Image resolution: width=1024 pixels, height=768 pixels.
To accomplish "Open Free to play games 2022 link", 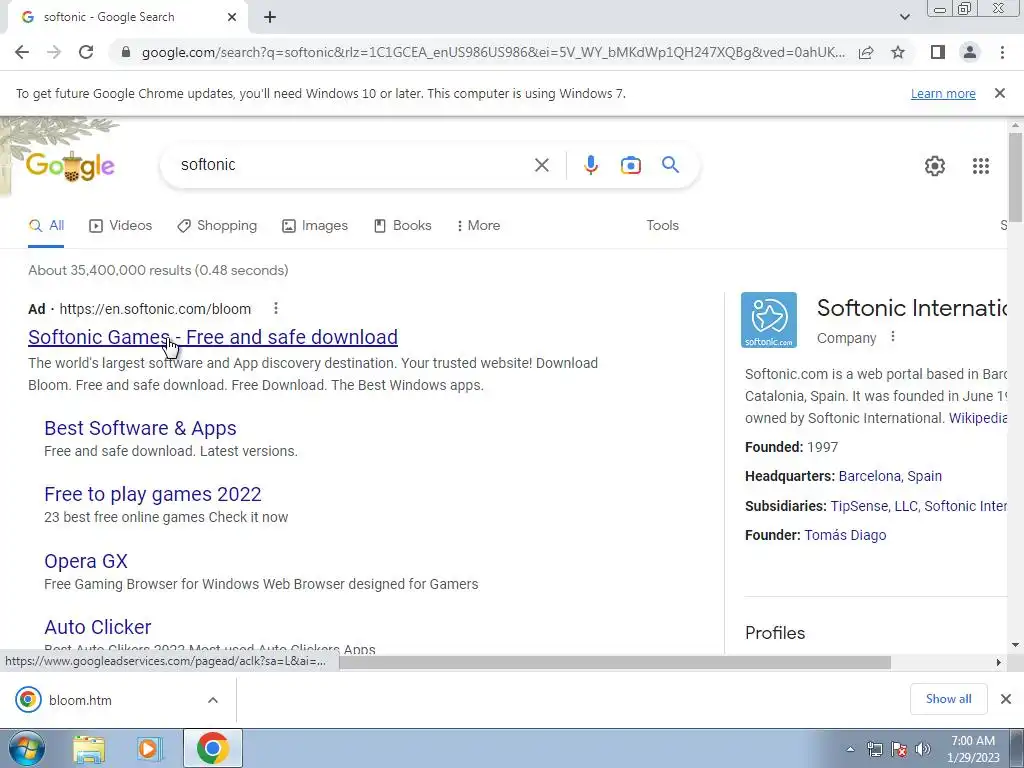I will pyautogui.click(x=153, y=494).
